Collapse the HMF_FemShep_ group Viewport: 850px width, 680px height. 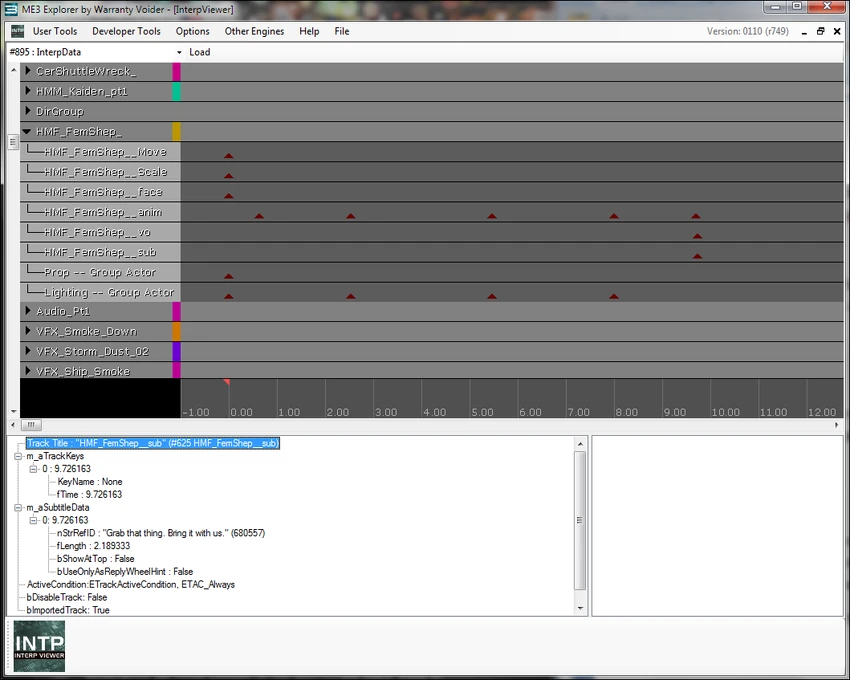[27, 131]
